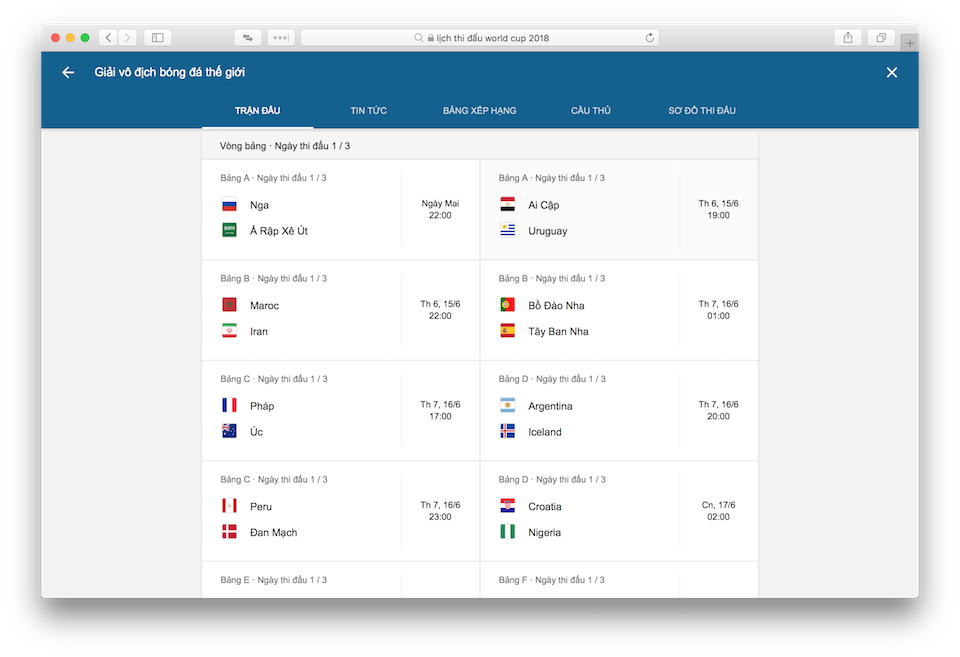Click the Australia flag next to Úc
The image size is (960, 657).
tap(230, 431)
